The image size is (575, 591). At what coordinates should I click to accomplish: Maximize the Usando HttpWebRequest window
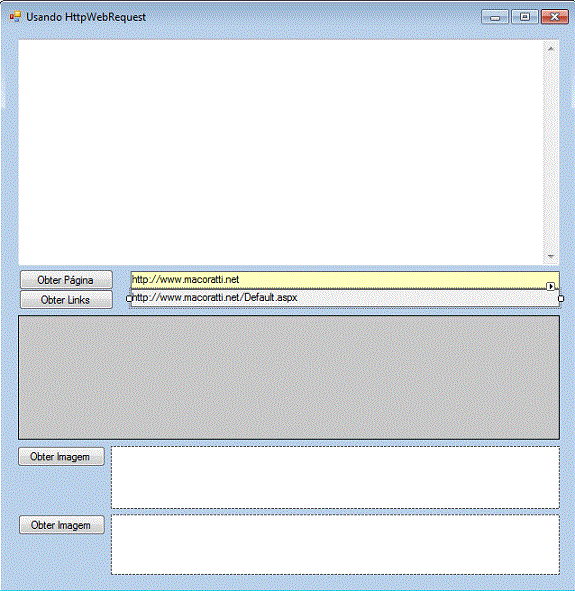point(525,17)
